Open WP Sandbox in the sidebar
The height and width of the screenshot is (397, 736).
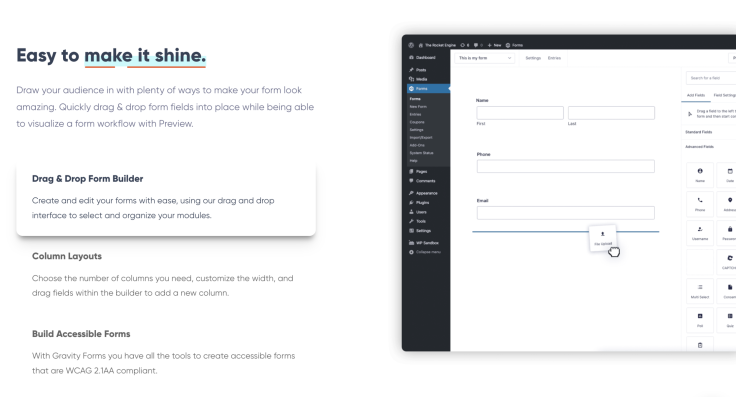click(424, 243)
